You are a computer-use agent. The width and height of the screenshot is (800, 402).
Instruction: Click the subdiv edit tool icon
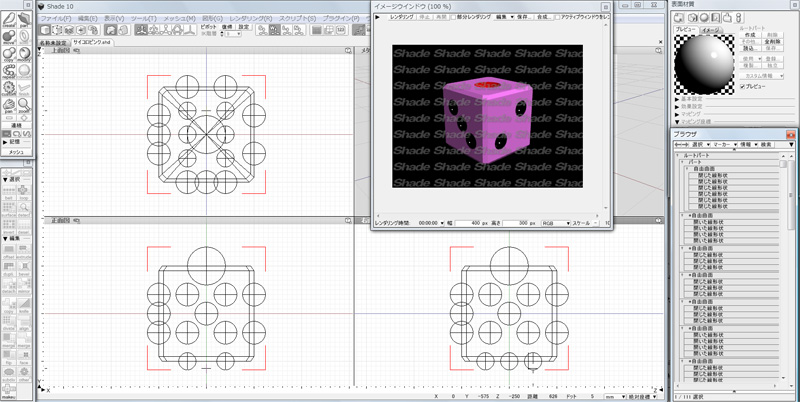point(9,374)
